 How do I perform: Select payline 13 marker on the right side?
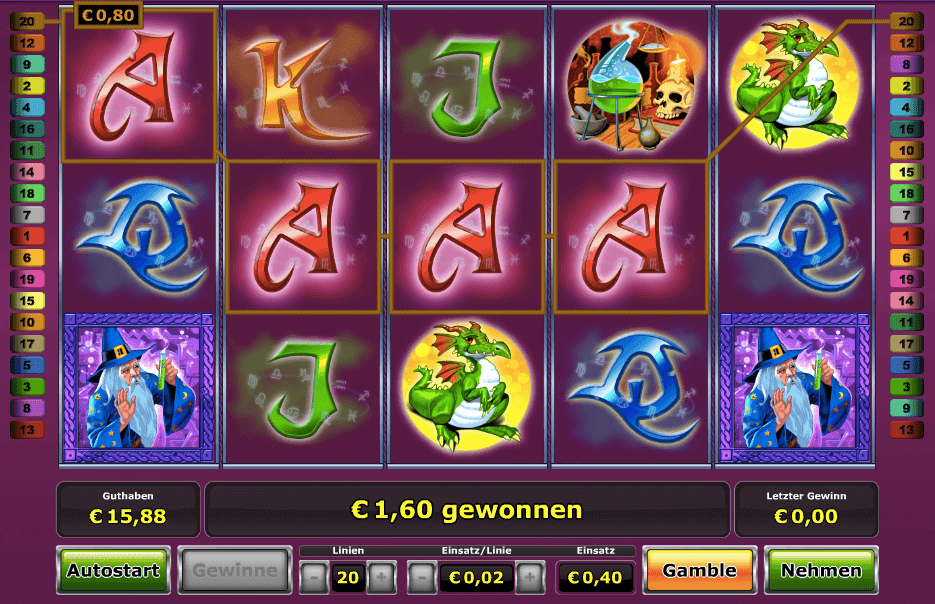click(906, 429)
